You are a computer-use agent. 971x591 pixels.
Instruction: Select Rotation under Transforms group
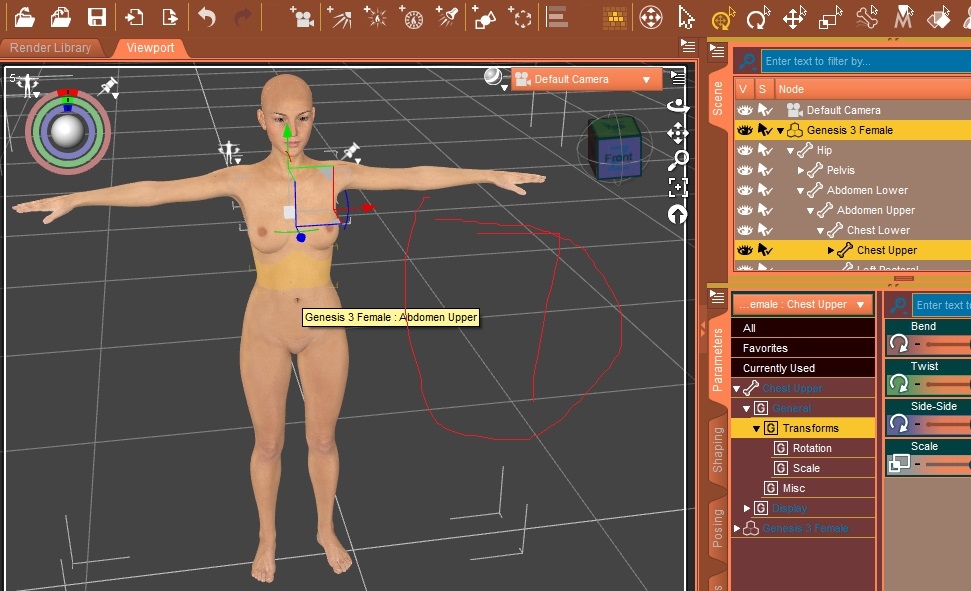811,448
